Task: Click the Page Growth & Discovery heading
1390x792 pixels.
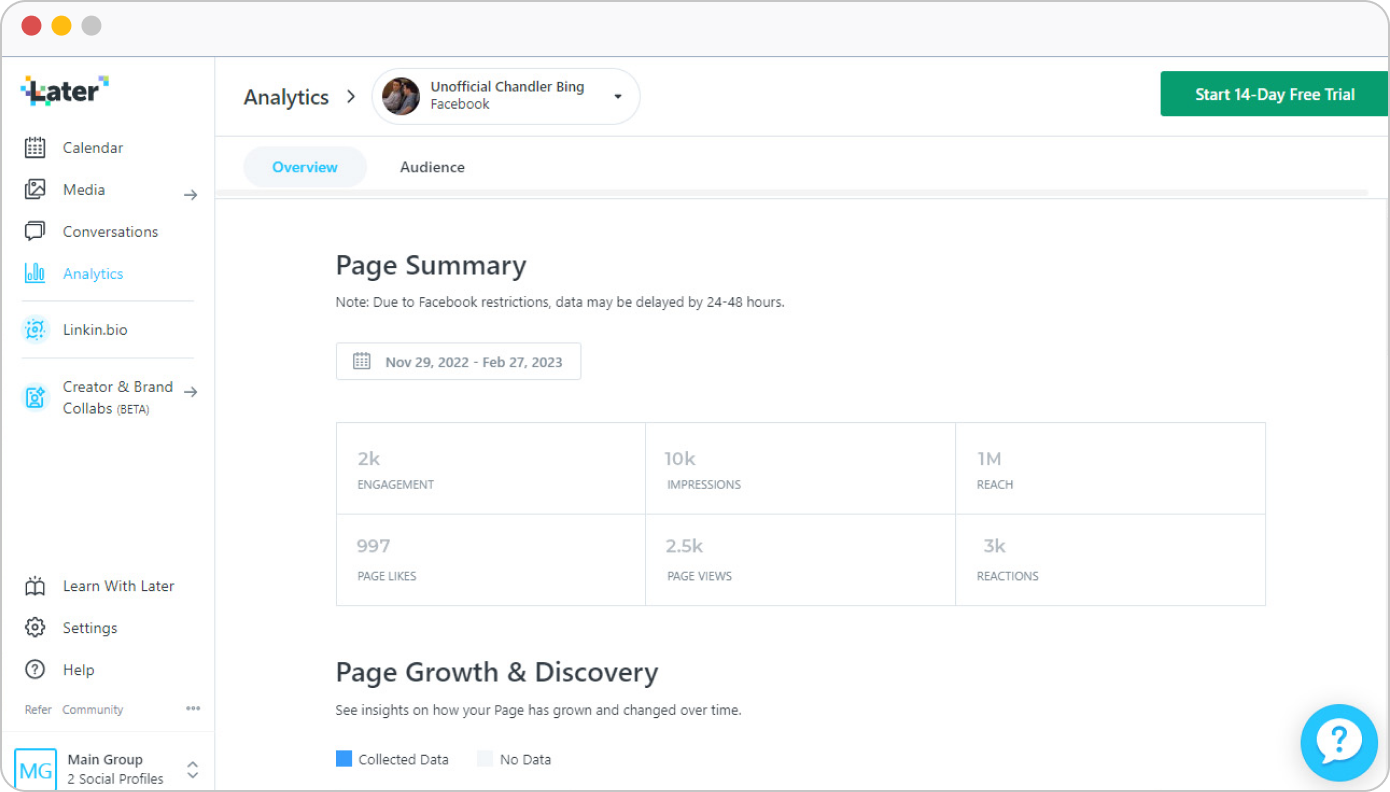Action: (x=497, y=672)
